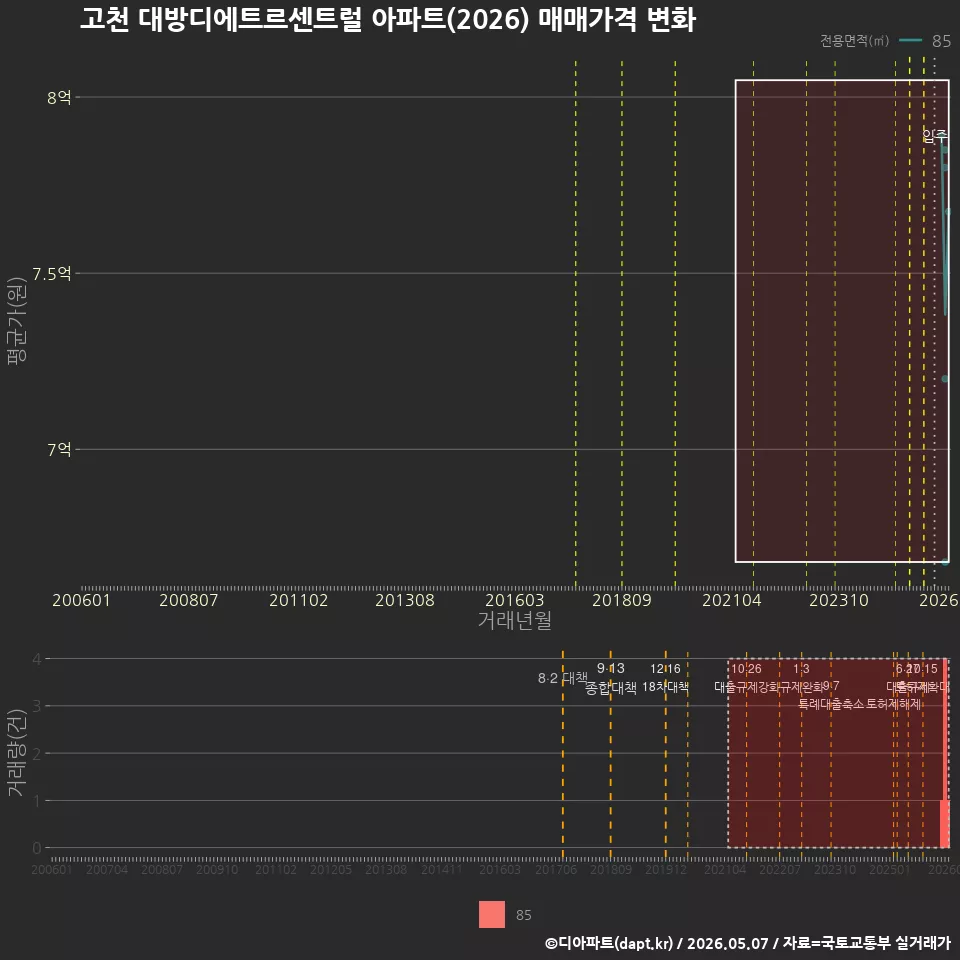Click the '85' label in the top legend
The width and height of the screenshot is (960, 960).
[x=941, y=40]
